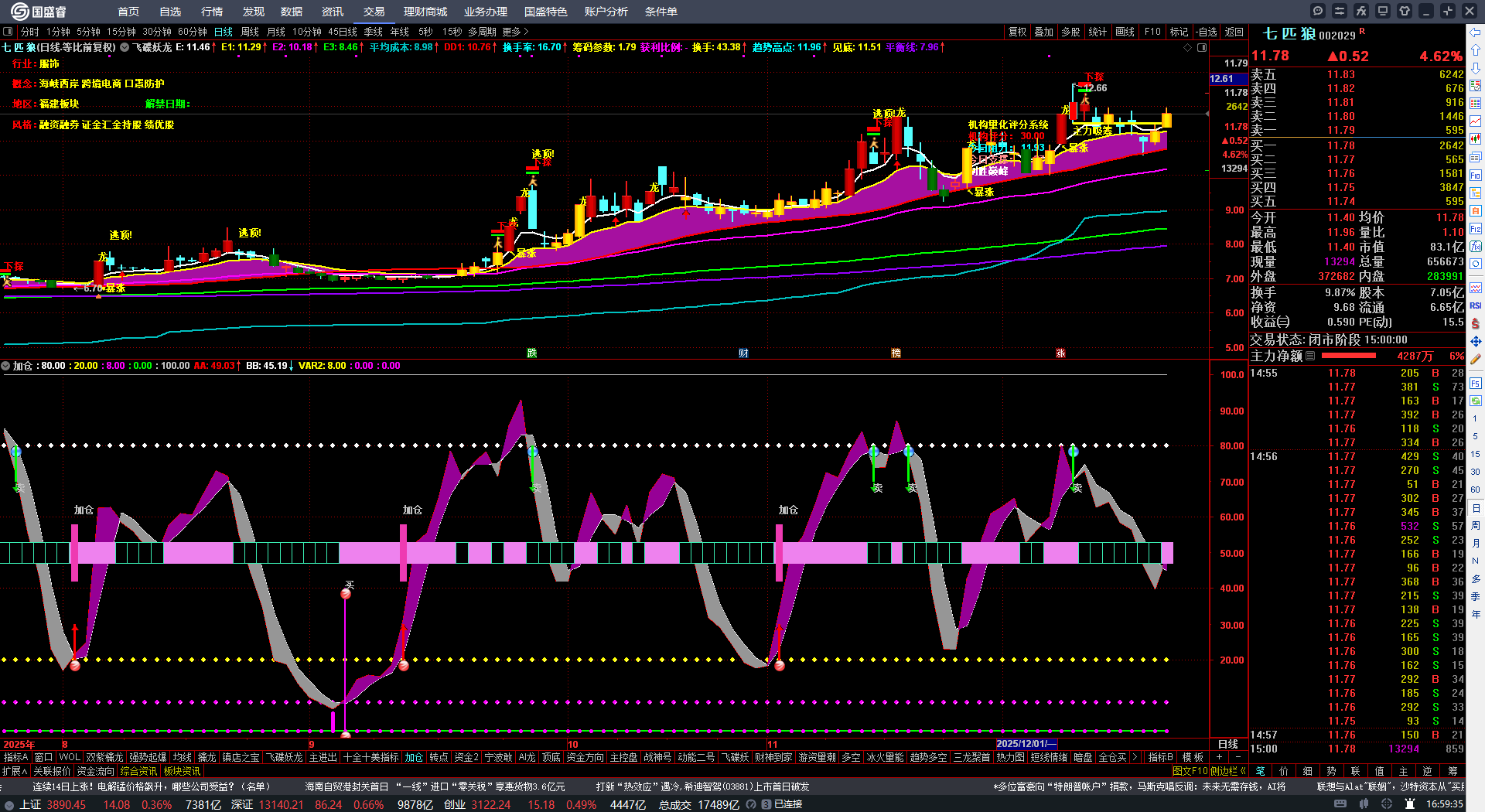Click the screen layout icon in title bar
Viewport: 1485px width, 812px height.
pos(1383,11)
